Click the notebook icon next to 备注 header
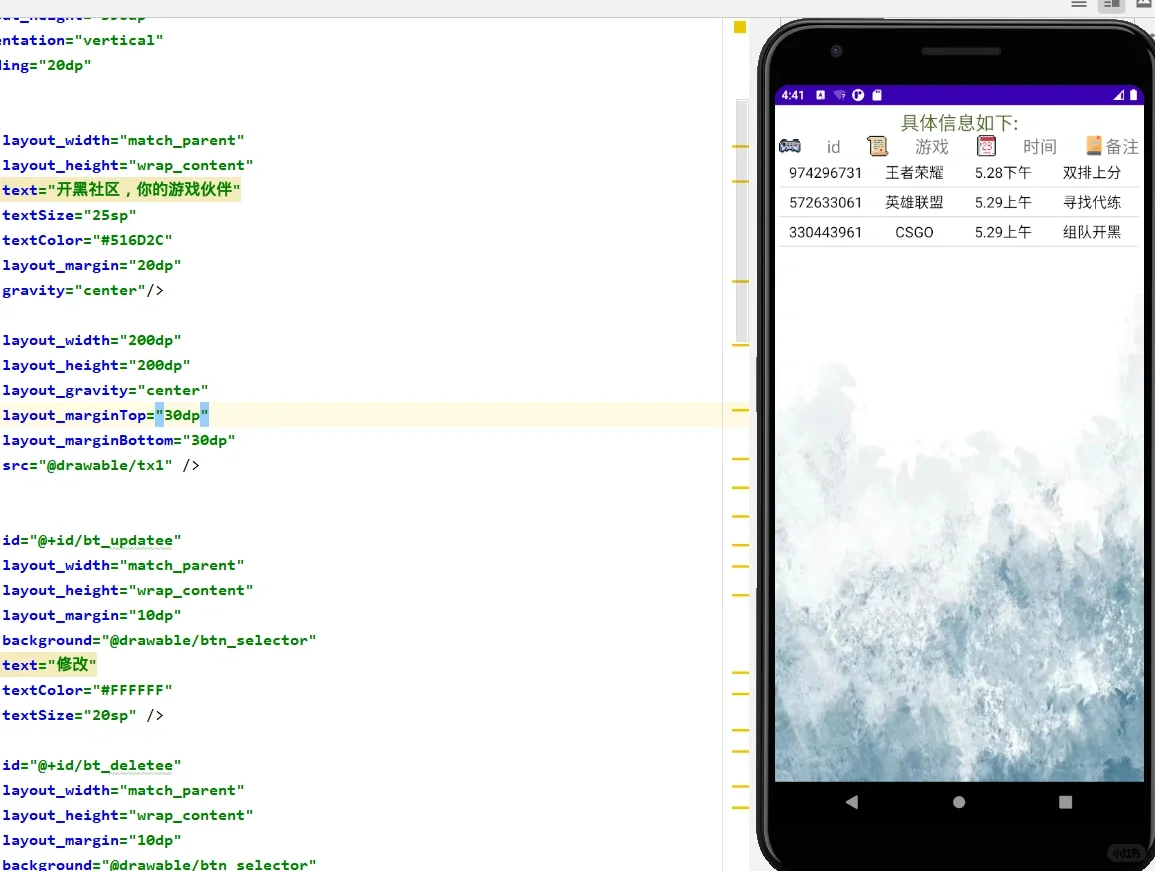 click(x=1093, y=145)
